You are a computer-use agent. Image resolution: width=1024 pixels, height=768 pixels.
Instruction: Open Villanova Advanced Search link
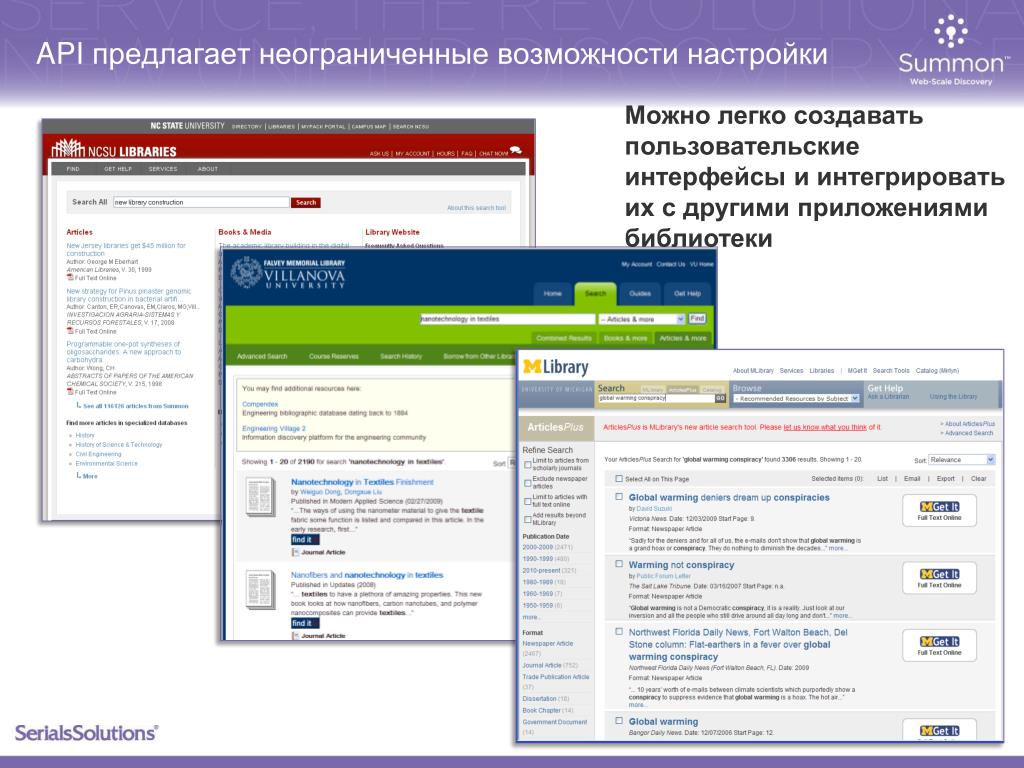tap(262, 357)
